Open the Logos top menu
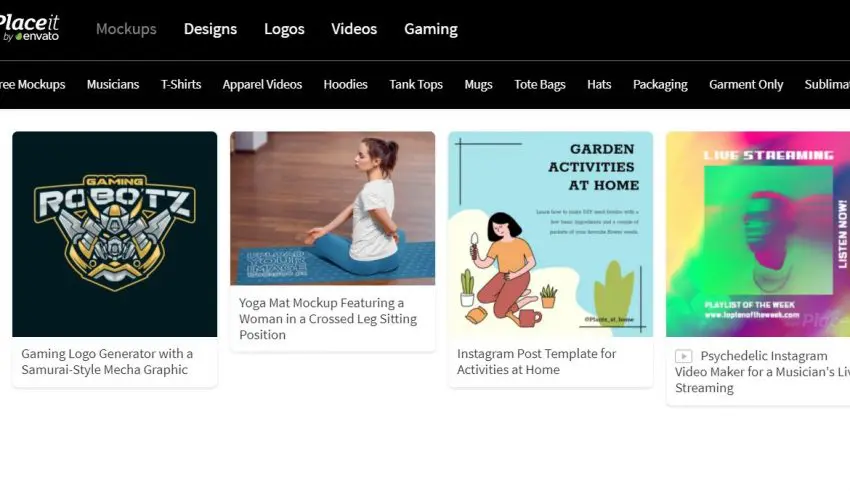Viewport: 850px width, 491px height. pyautogui.click(x=284, y=29)
